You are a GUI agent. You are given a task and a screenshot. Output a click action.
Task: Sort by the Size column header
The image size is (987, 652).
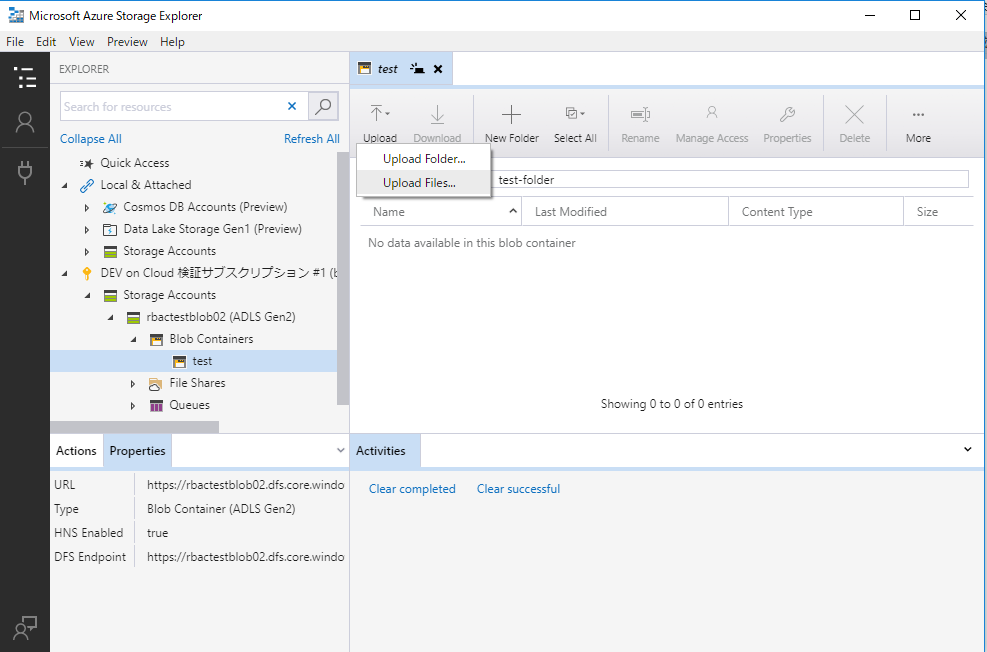click(x=939, y=211)
